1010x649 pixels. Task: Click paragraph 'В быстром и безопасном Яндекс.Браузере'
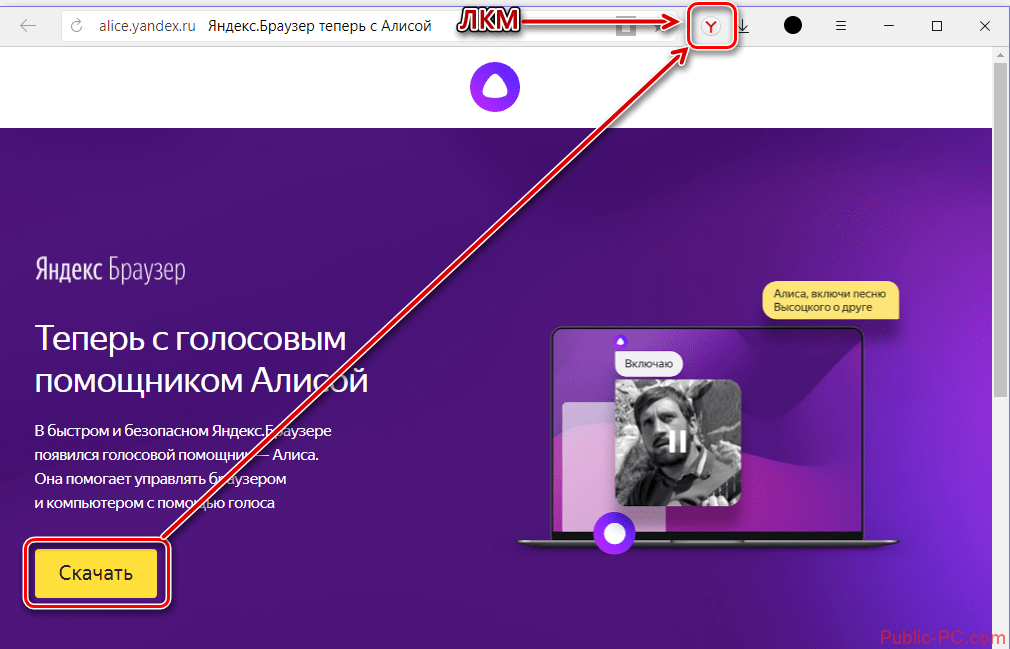point(183,431)
